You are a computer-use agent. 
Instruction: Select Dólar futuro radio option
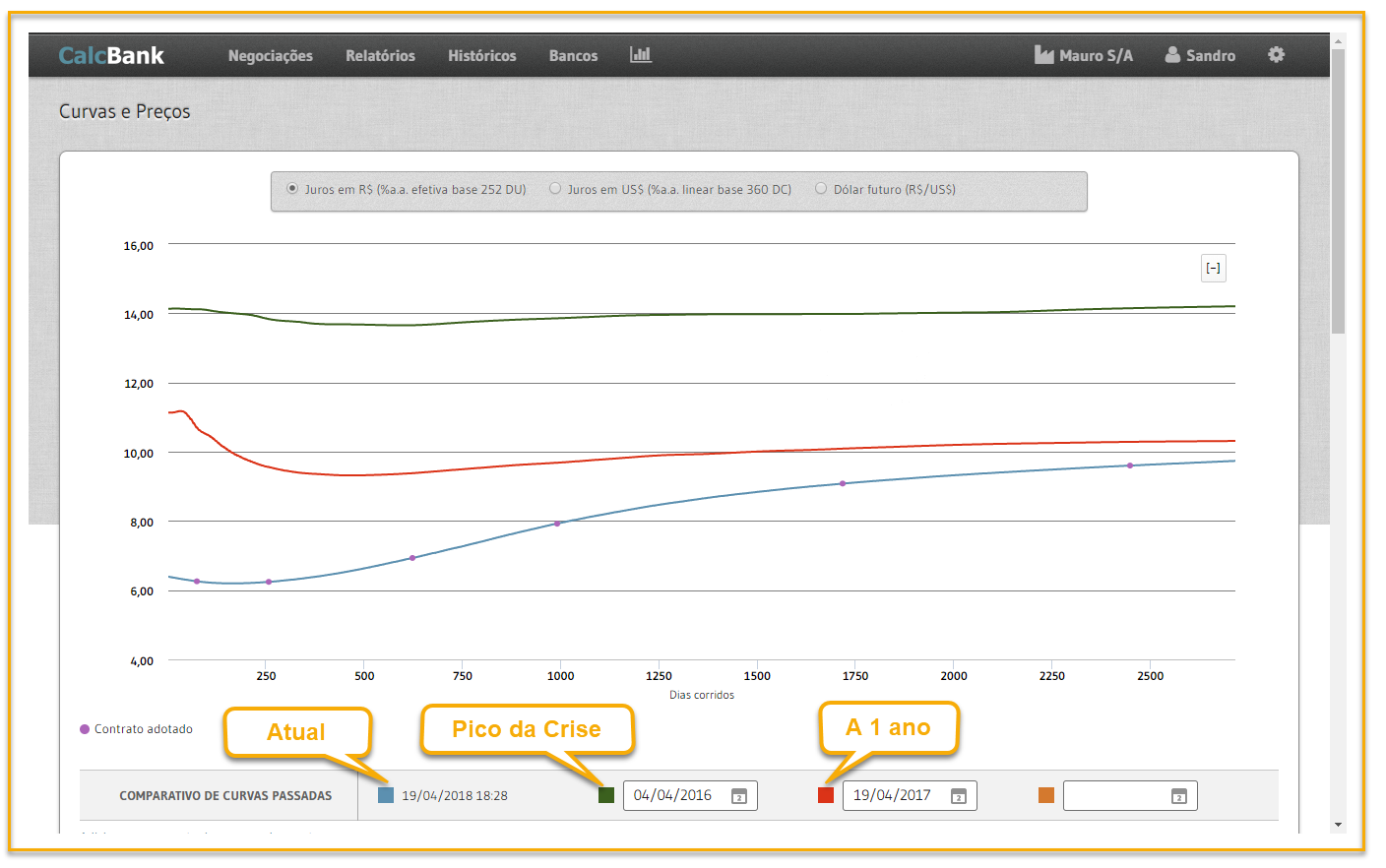pyautogui.click(x=821, y=189)
